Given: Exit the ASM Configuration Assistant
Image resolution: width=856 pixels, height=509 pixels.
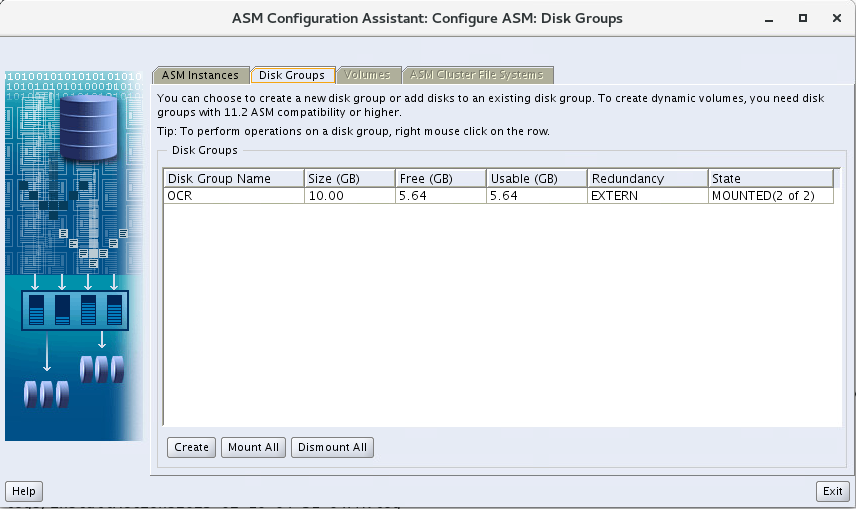Looking at the screenshot, I should click(832, 491).
